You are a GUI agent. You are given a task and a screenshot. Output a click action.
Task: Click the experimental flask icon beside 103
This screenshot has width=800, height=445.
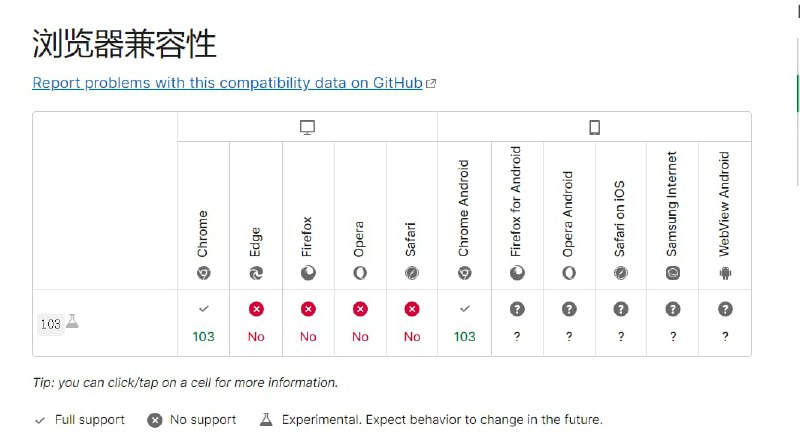73,322
